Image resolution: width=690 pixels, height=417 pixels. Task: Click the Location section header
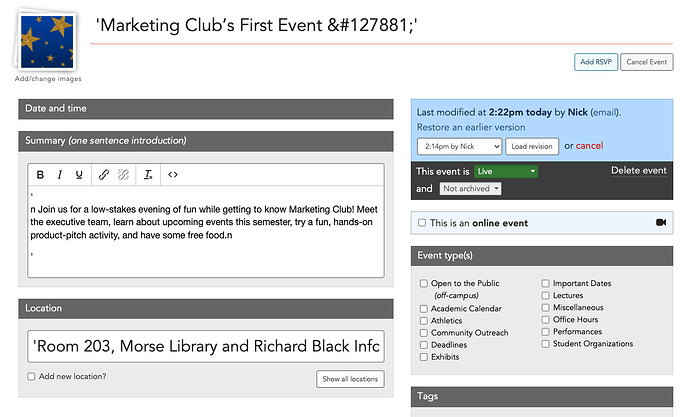coord(206,308)
